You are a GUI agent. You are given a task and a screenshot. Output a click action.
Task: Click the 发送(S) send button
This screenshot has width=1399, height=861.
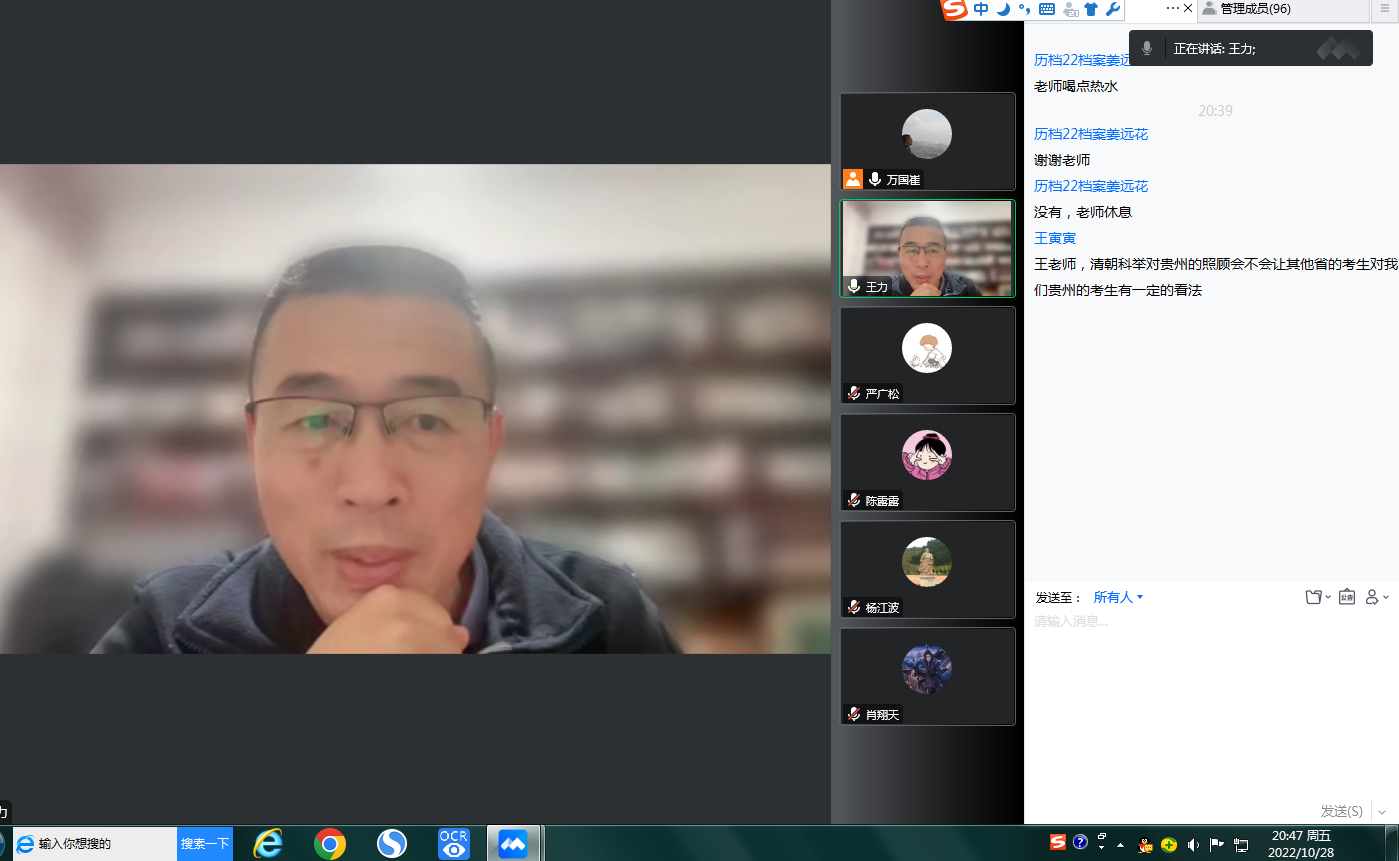click(x=1341, y=811)
